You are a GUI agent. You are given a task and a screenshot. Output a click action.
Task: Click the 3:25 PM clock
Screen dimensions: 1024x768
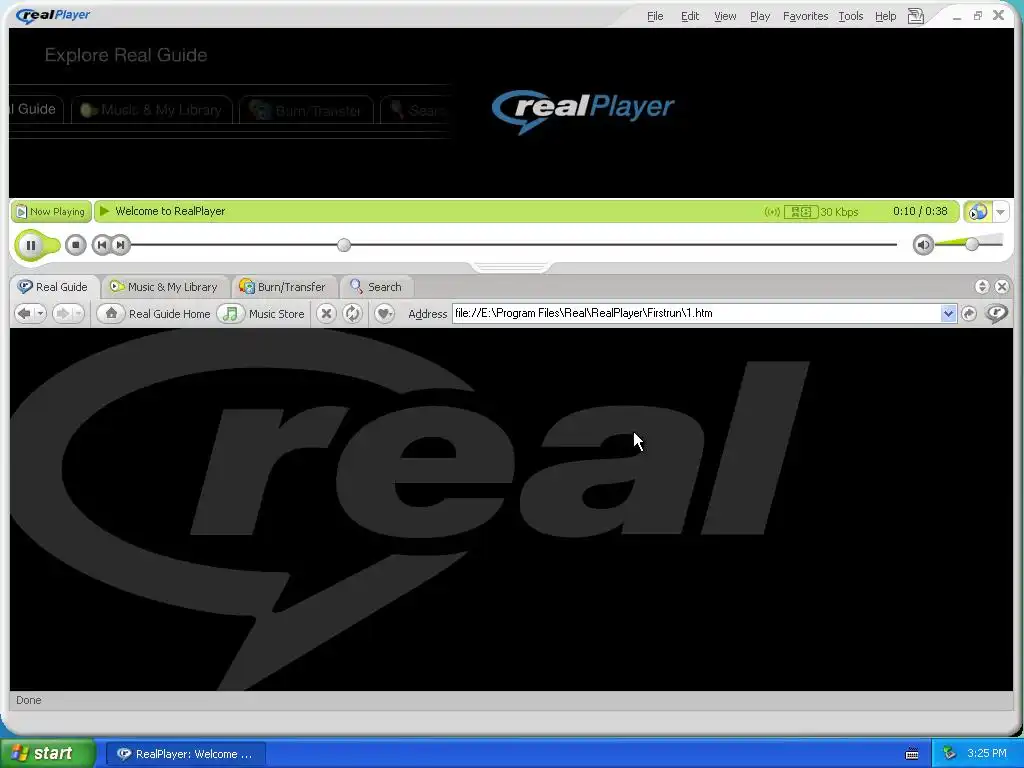coord(987,753)
